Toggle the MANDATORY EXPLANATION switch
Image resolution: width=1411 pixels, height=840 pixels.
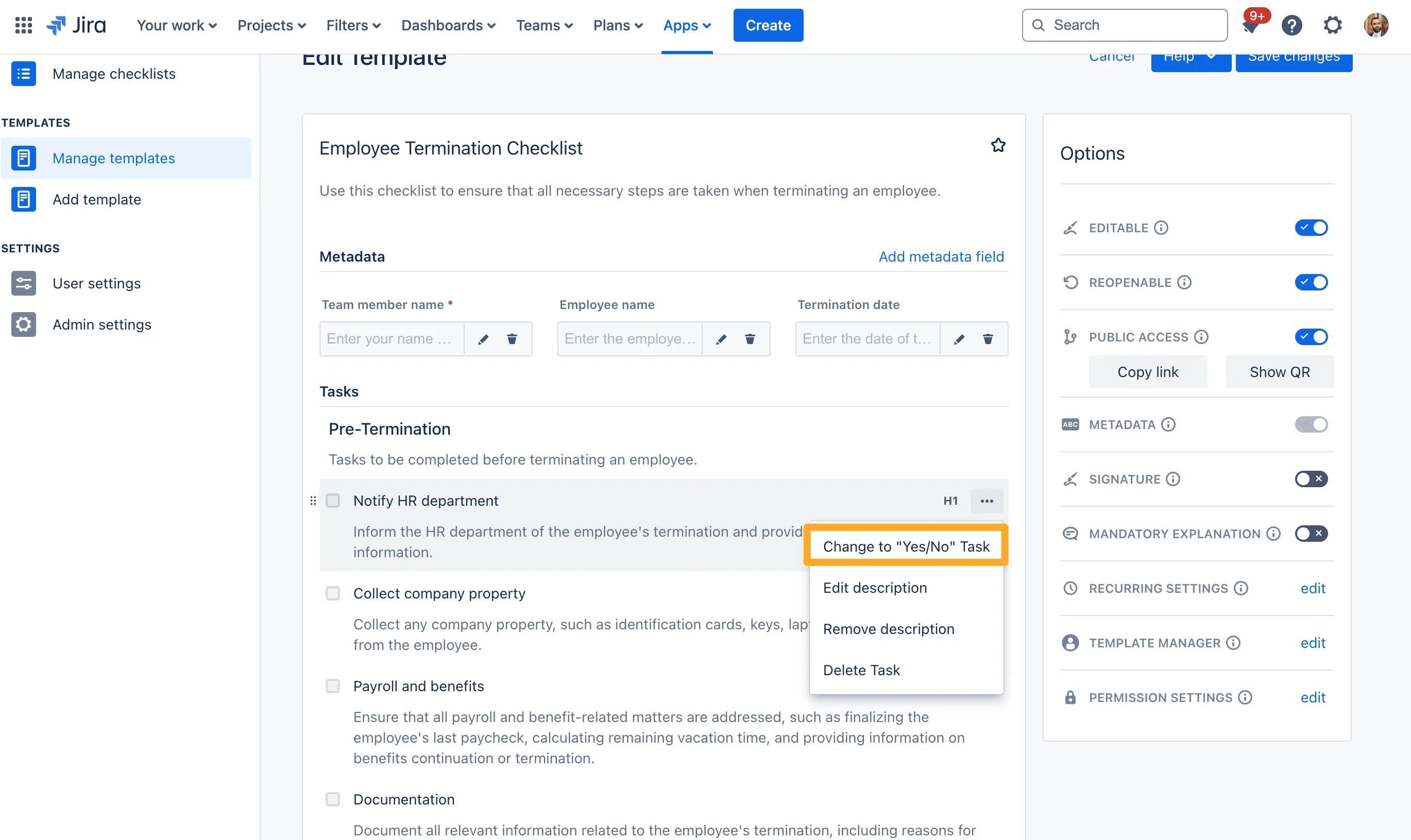pyautogui.click(x=1311, y=533)
